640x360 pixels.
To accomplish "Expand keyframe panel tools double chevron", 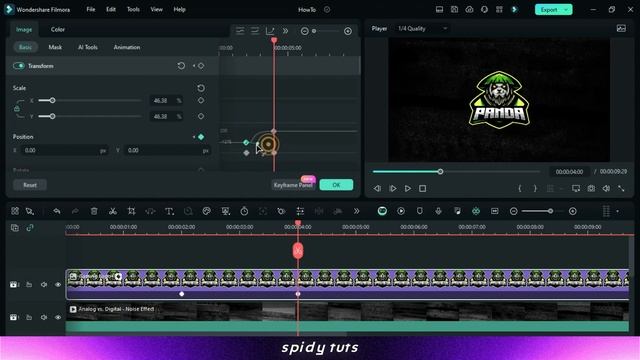I will tap(285, 31).
